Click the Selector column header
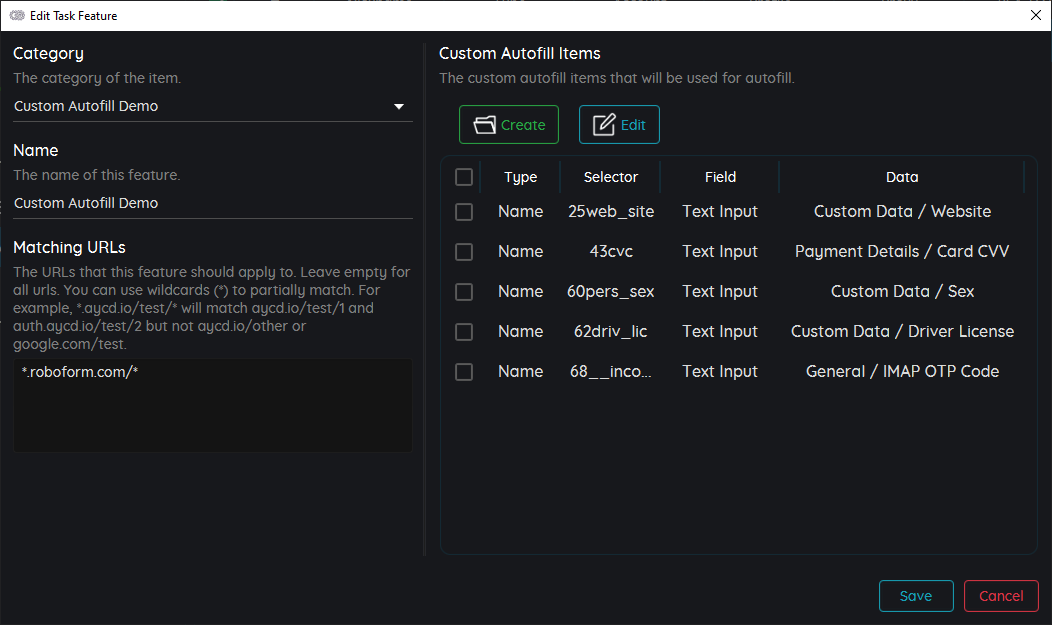This screenshot has width=1052, height=625. tap(610, 176)
